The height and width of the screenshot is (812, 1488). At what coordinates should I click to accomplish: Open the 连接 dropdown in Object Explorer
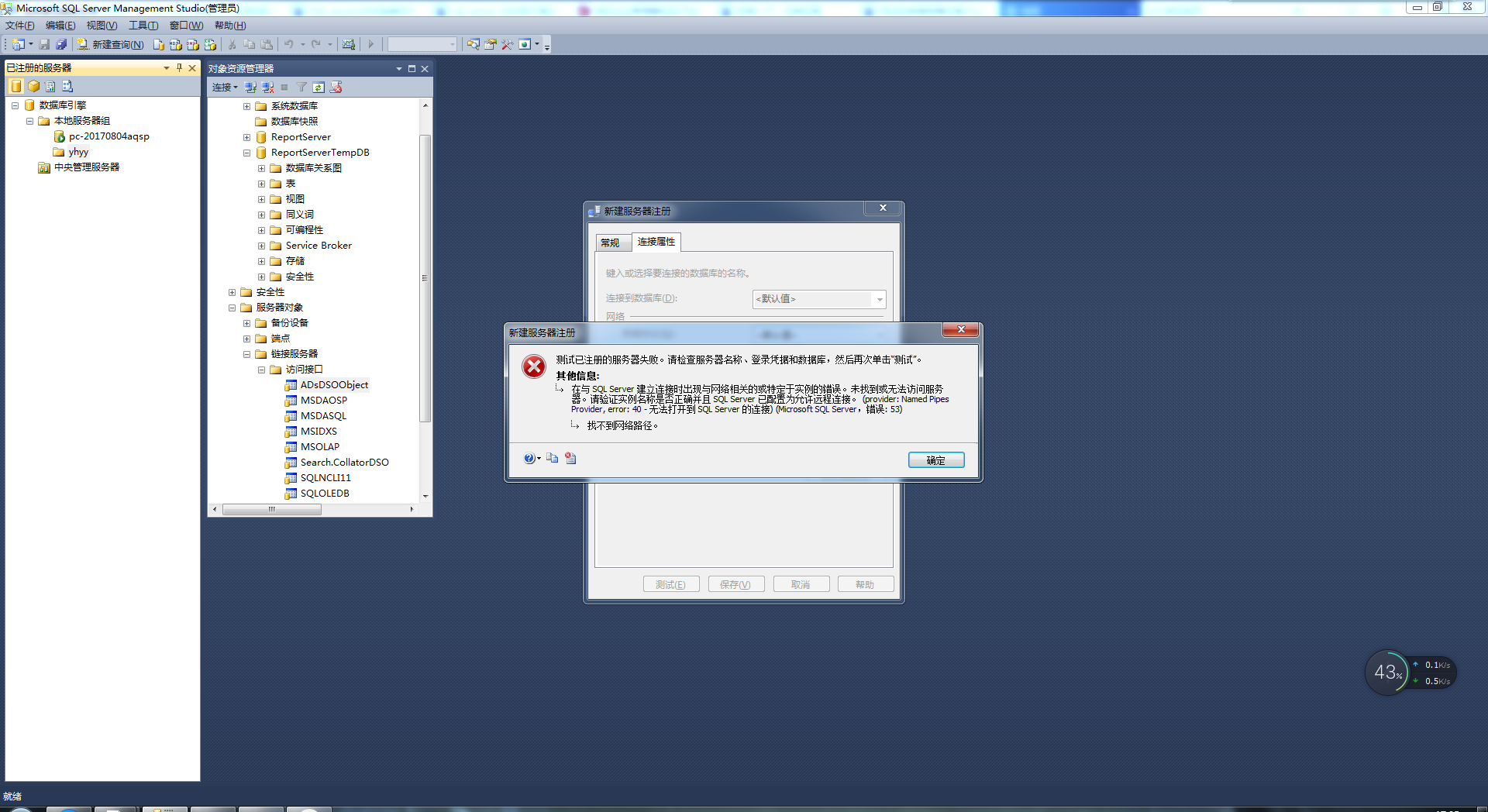225,88
